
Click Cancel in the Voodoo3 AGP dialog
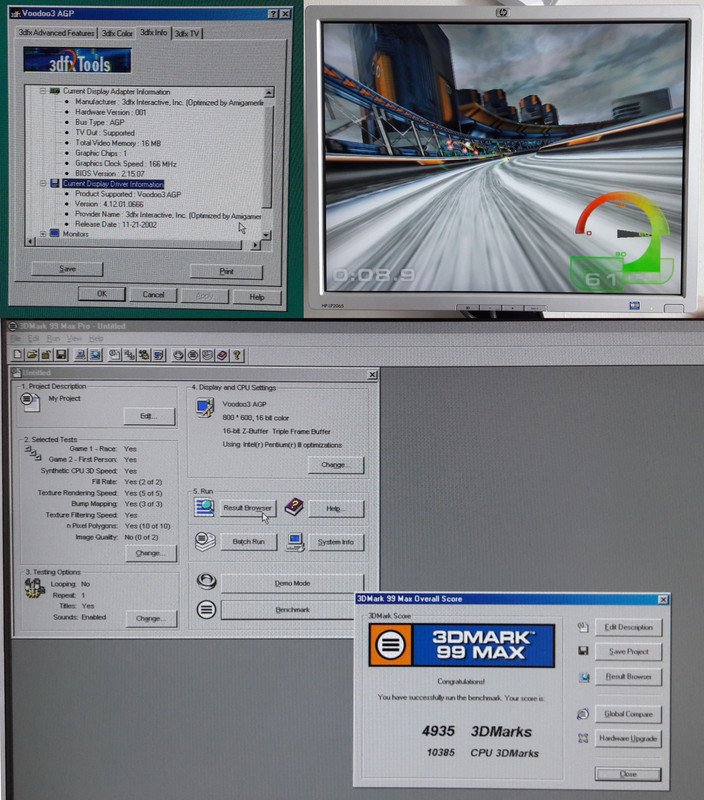(x=153, y=294)
